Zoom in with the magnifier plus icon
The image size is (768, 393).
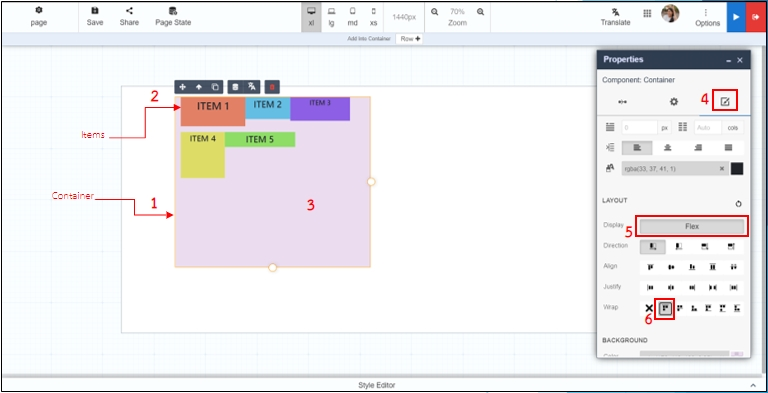click(x=480, y=12)
